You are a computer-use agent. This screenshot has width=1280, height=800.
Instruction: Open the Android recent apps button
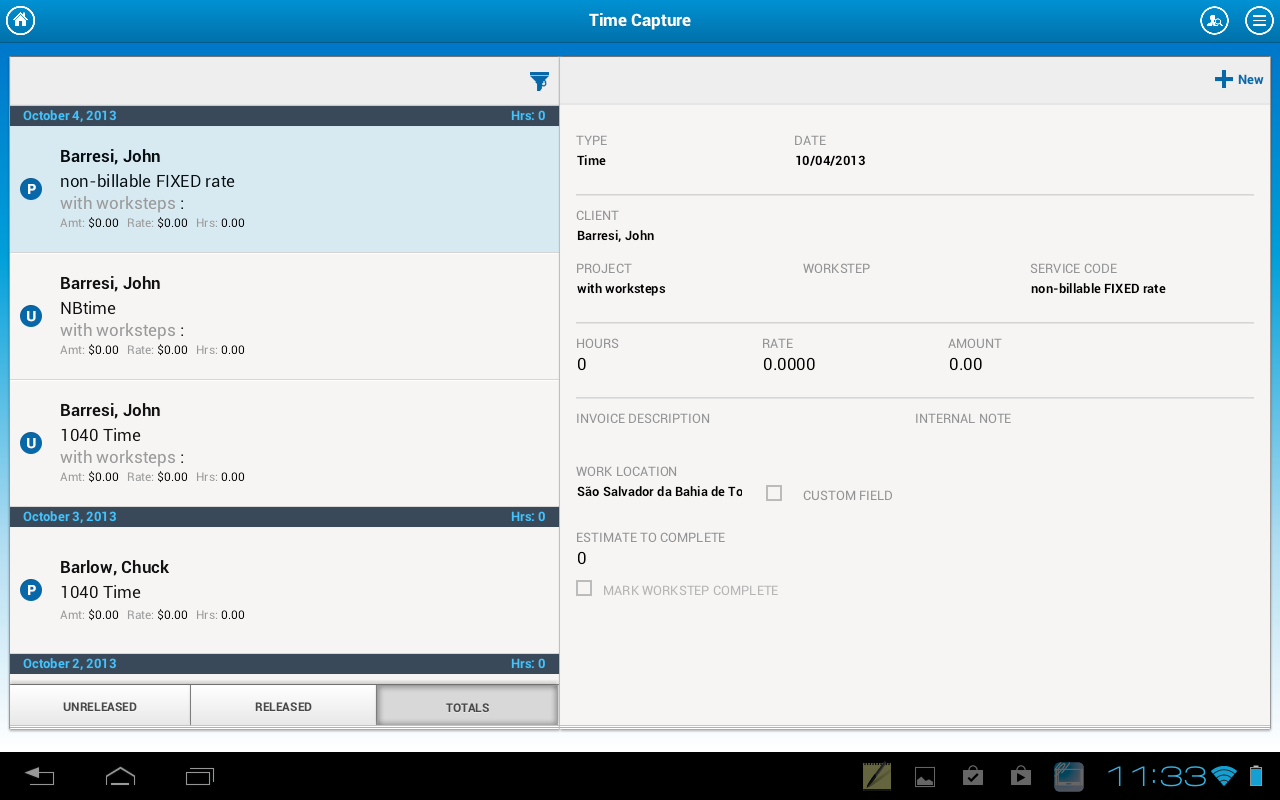point(200,776)
